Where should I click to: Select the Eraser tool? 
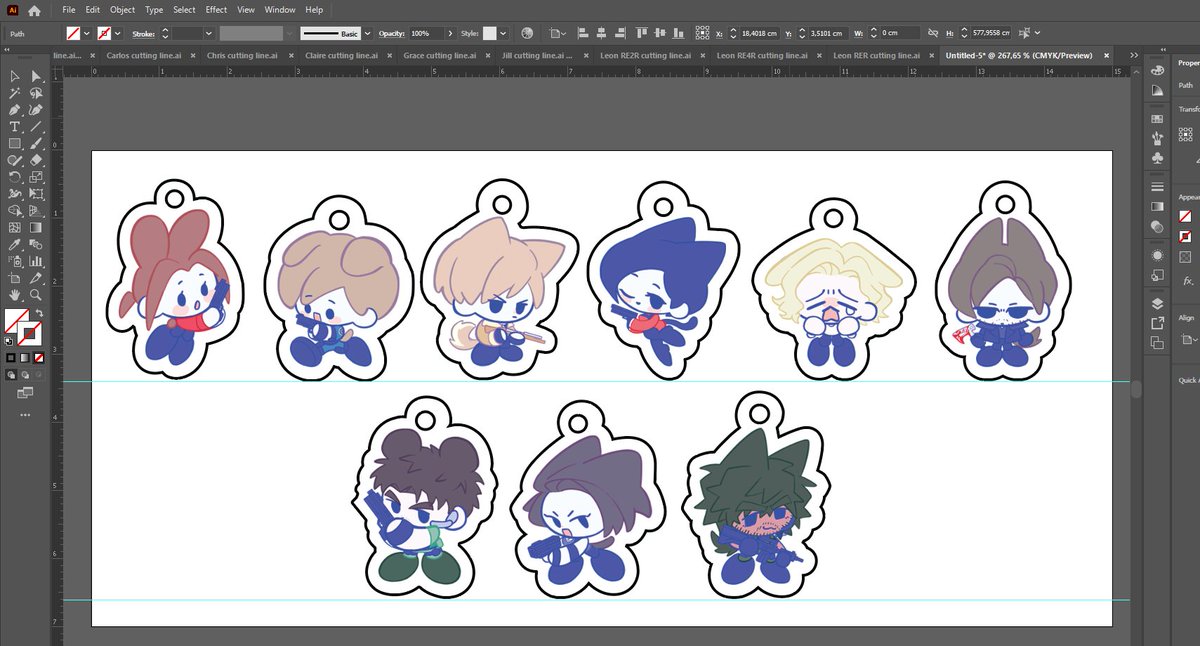tap(36, 160)
